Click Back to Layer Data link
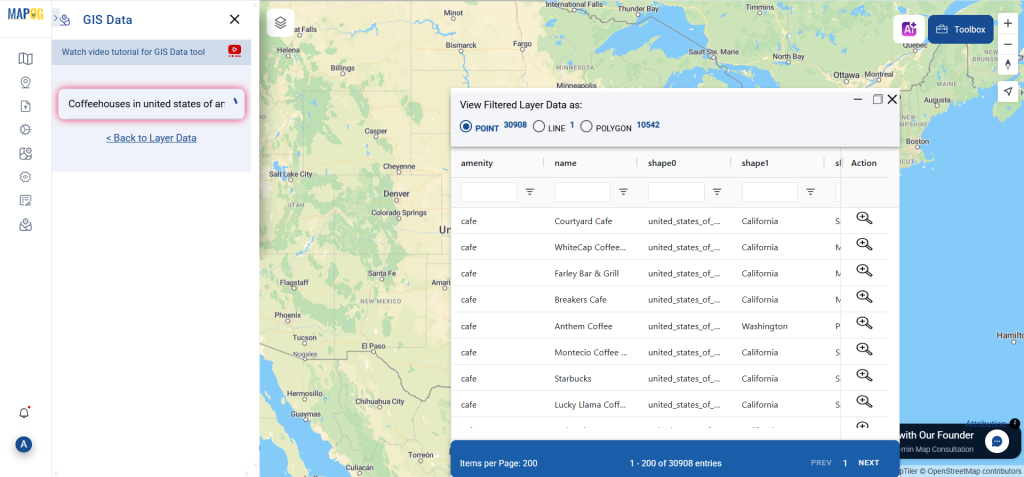Screen dimensions: 1024x477 [151, 138]
